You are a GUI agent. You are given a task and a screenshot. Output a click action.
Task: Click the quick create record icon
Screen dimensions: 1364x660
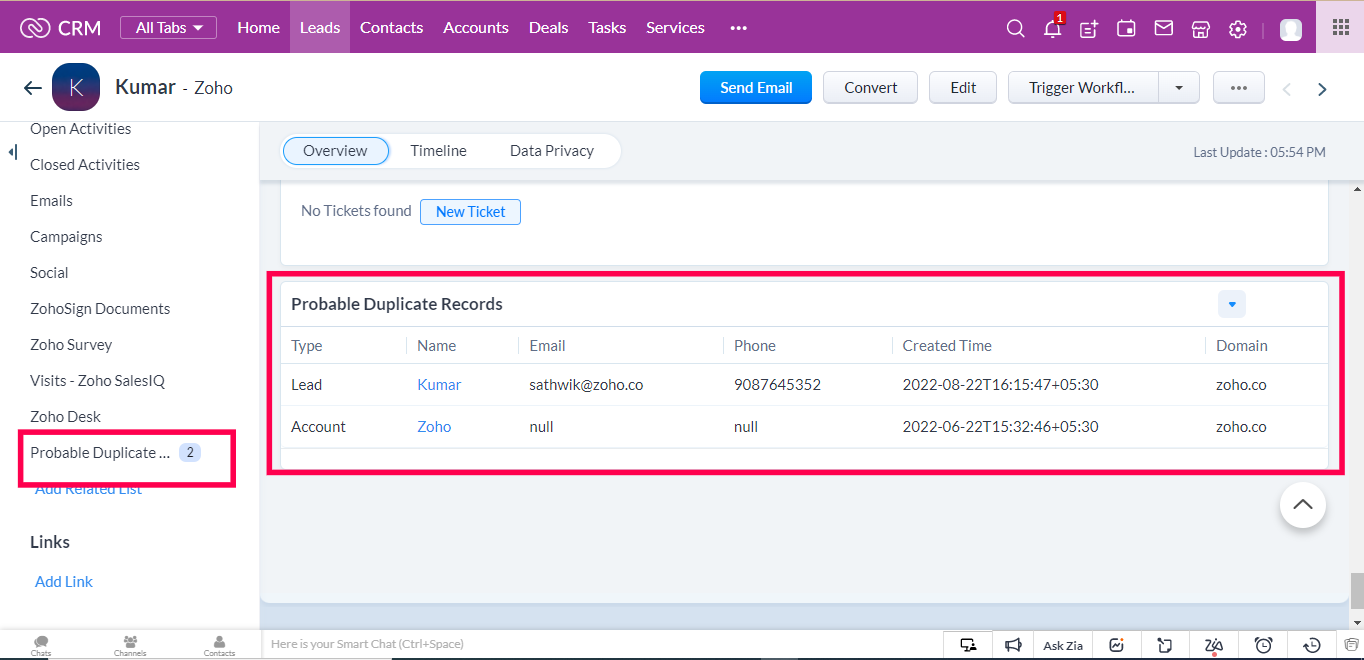1089,28
